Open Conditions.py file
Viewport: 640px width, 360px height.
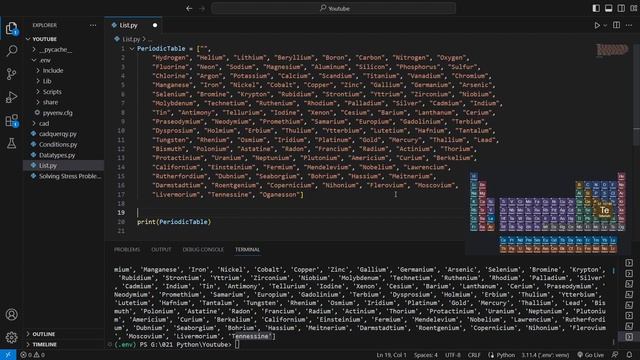[58, 144]
